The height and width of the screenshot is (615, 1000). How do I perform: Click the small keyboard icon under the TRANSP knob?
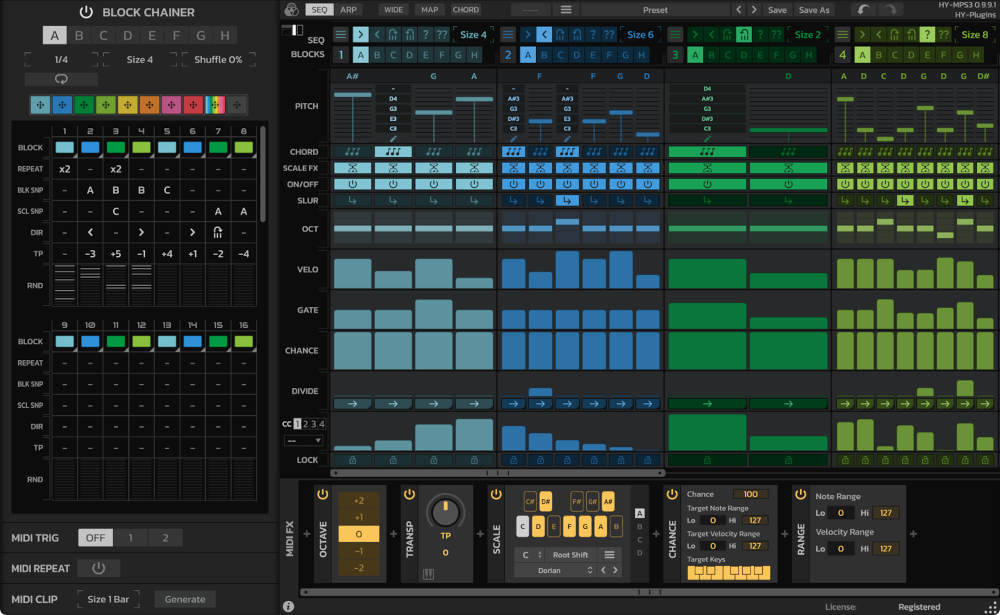pos(428,574)
